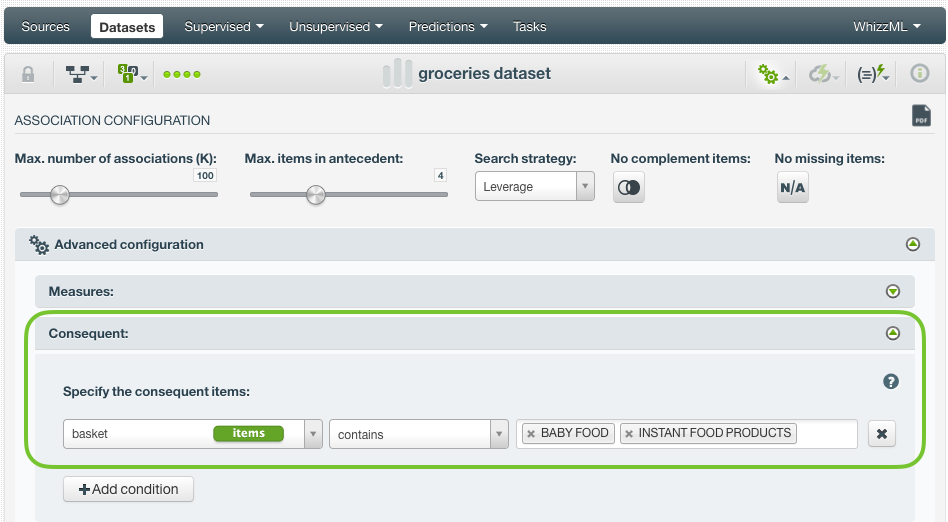Switch to the Tasks tab
Image resolution: width=948 pixels, height=522 pixels.
coord(530,27)
